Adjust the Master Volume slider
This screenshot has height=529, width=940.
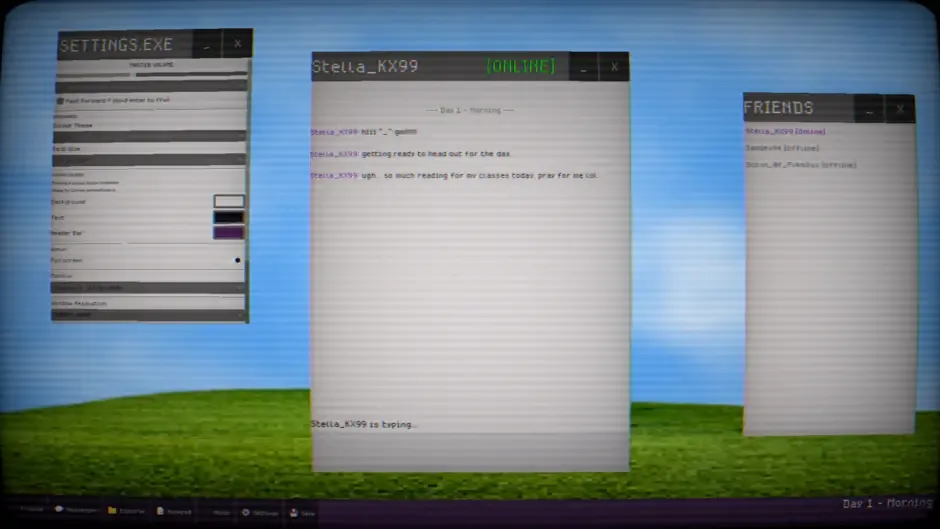pyautogui.click(x=151, y=75)
